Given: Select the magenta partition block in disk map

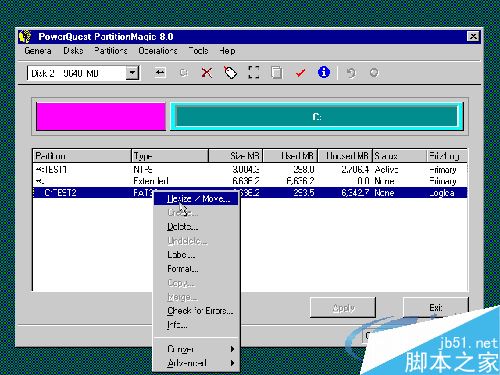Looking at the screenshot, I should [101, 116].
